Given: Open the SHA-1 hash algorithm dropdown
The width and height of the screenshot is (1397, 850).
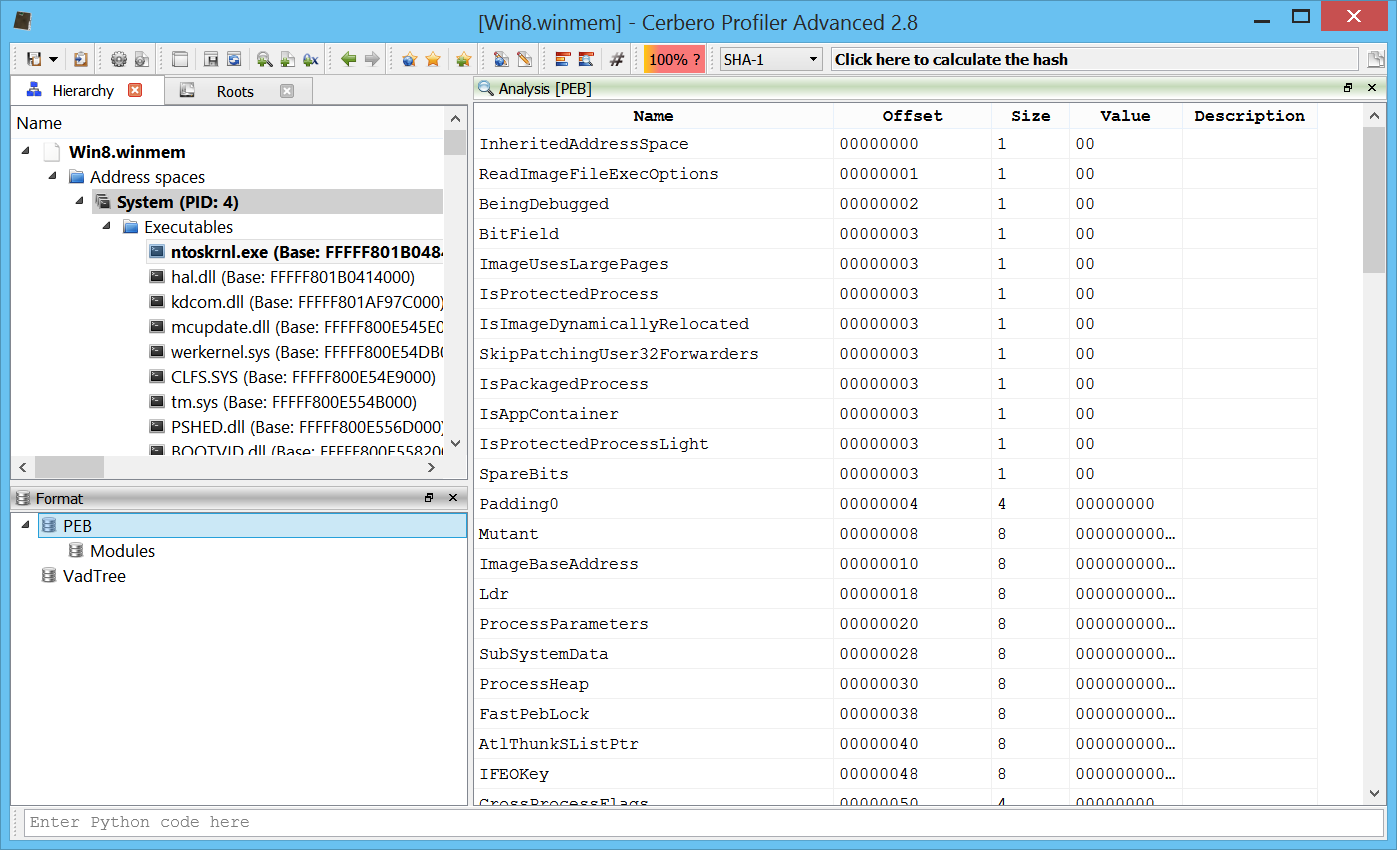Looking at the screenshot, I should tap(771, 59).
